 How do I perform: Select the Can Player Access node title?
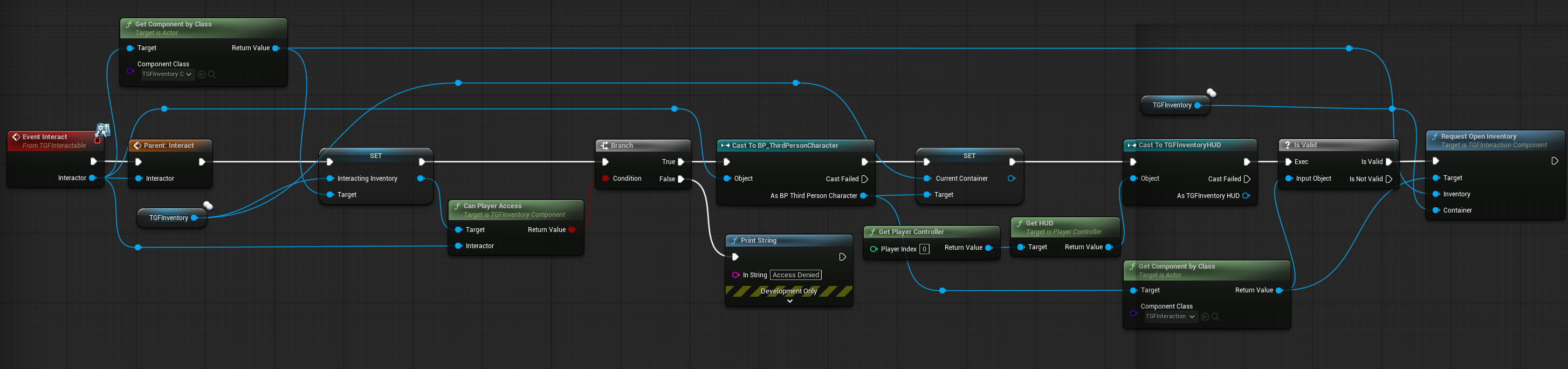492,206
